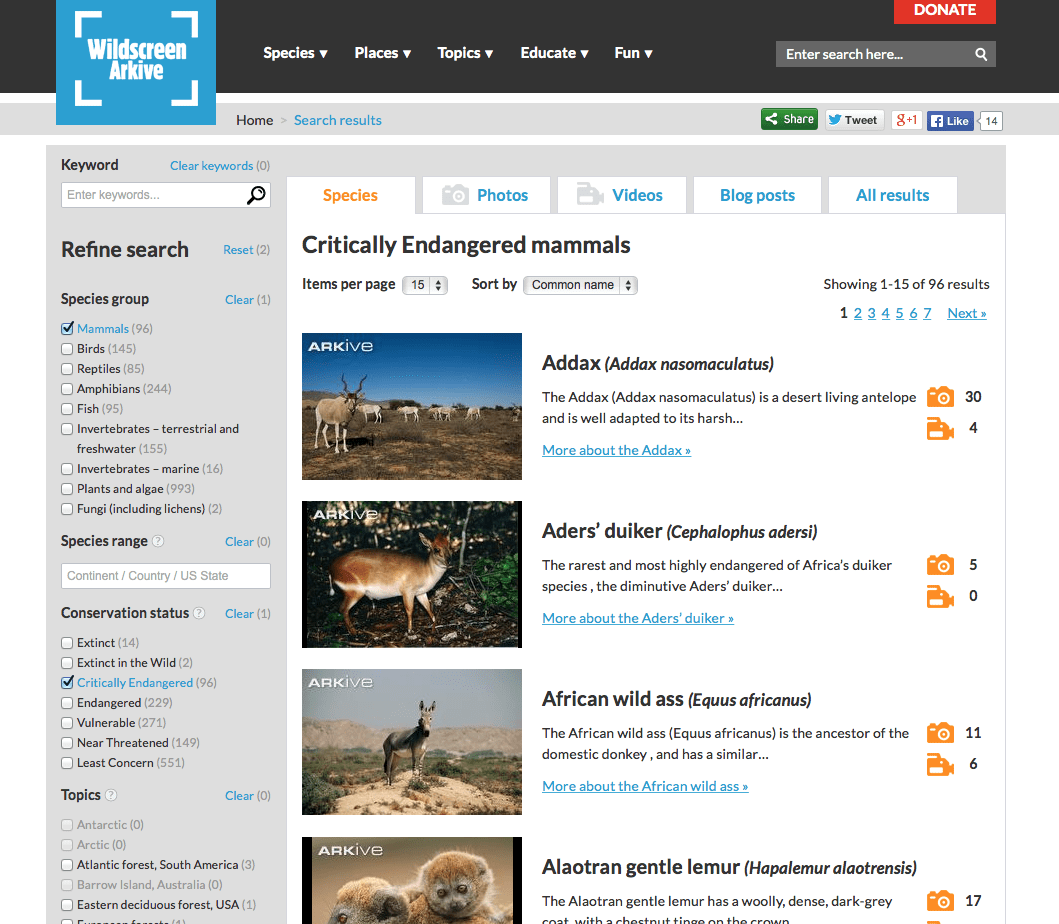Viewport: 1059px width, 924px height.
Task: Tick the Endangered conservation status checkbox
Action: click(x=68, y=703)
